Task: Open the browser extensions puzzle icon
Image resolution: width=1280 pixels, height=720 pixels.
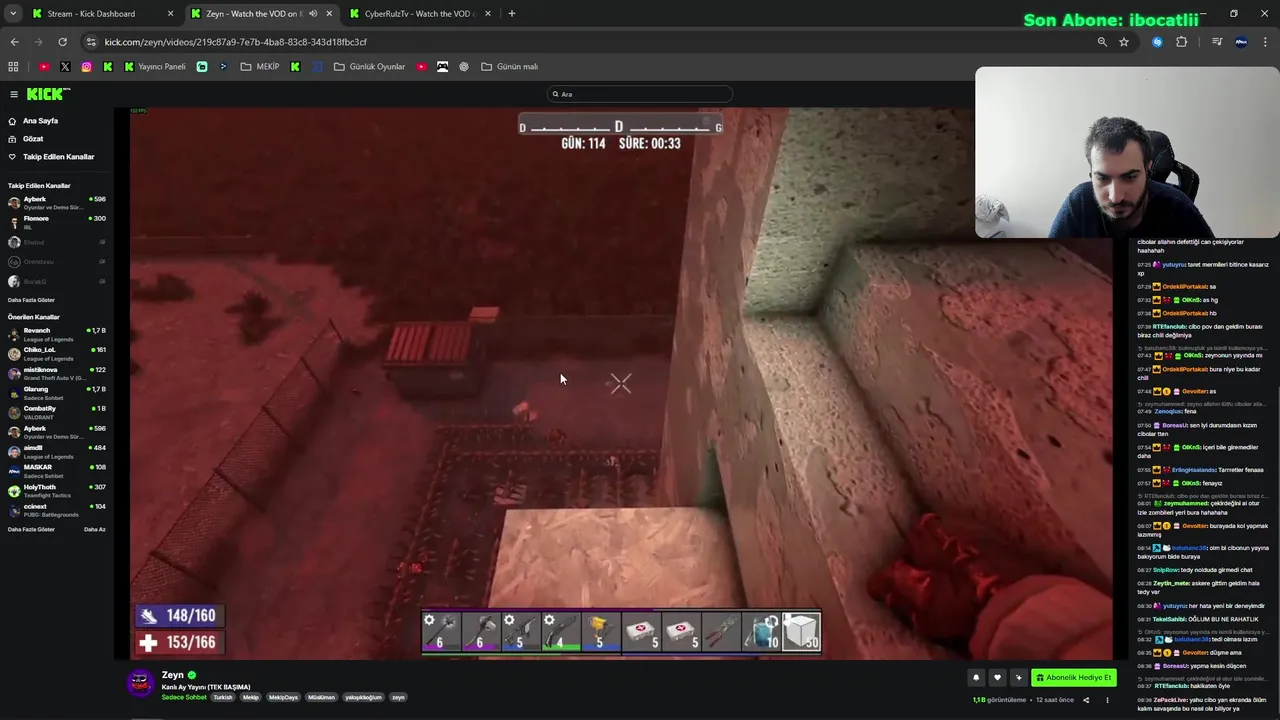Action: pyautogui.click(x=1182, y=42)
